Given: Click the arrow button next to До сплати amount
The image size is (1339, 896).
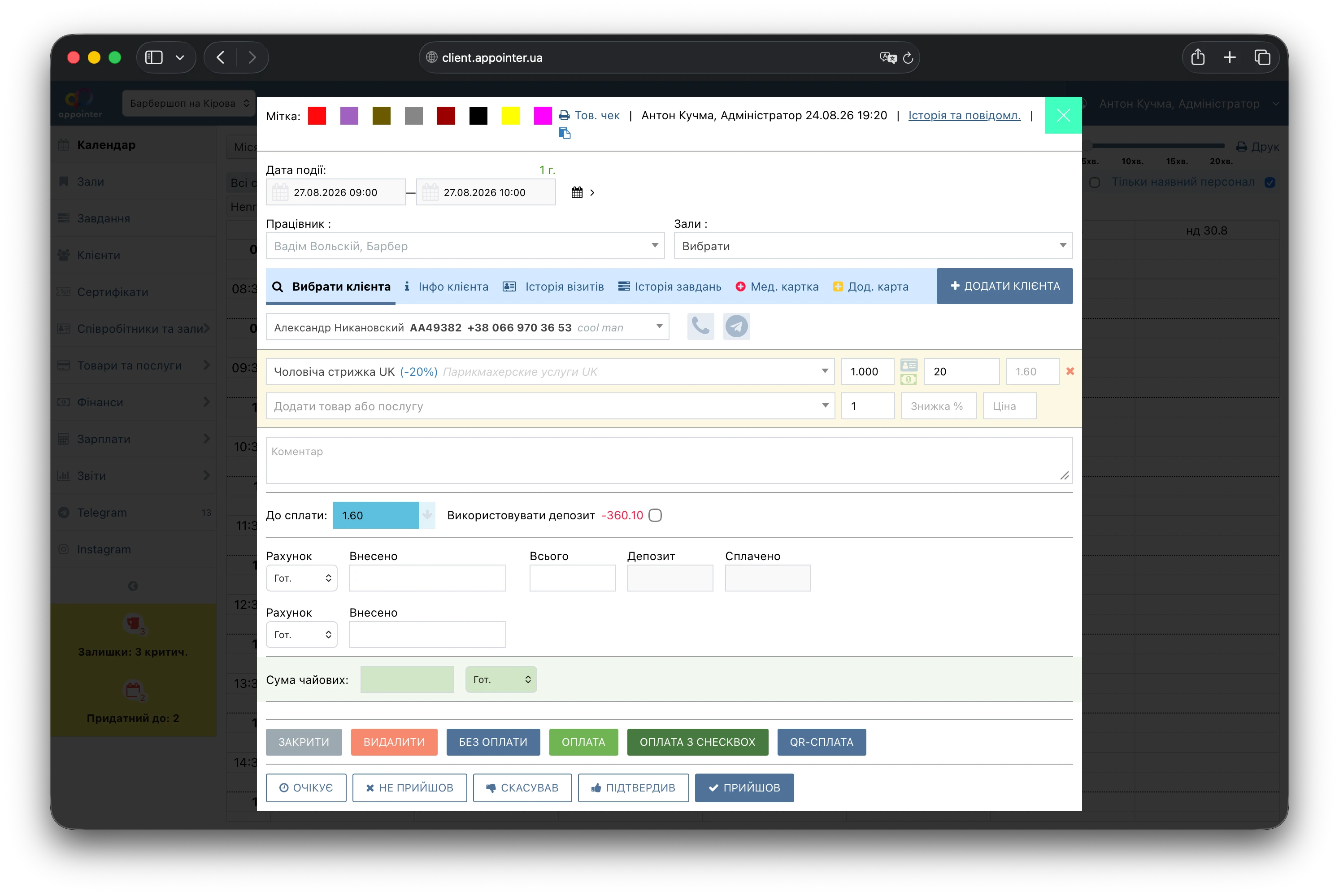Looking at the screenshot, I should pyautogui.click(x=427, y=515).
